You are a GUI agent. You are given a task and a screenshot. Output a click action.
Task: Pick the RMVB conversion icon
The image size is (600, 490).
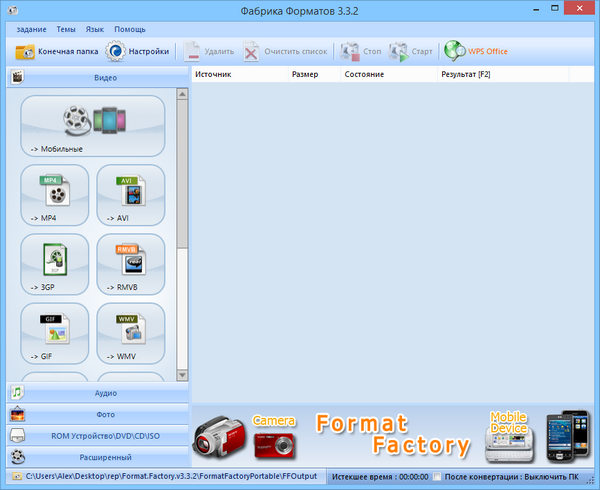130,264
